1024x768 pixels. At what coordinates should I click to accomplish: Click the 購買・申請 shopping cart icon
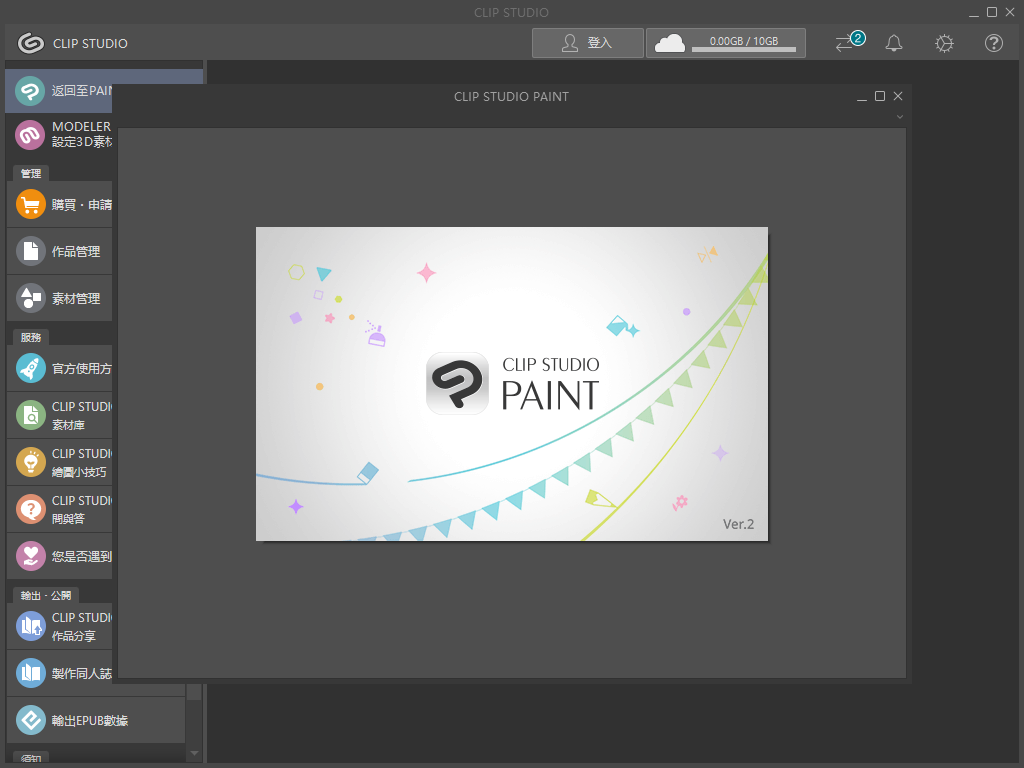click(30, 204)
